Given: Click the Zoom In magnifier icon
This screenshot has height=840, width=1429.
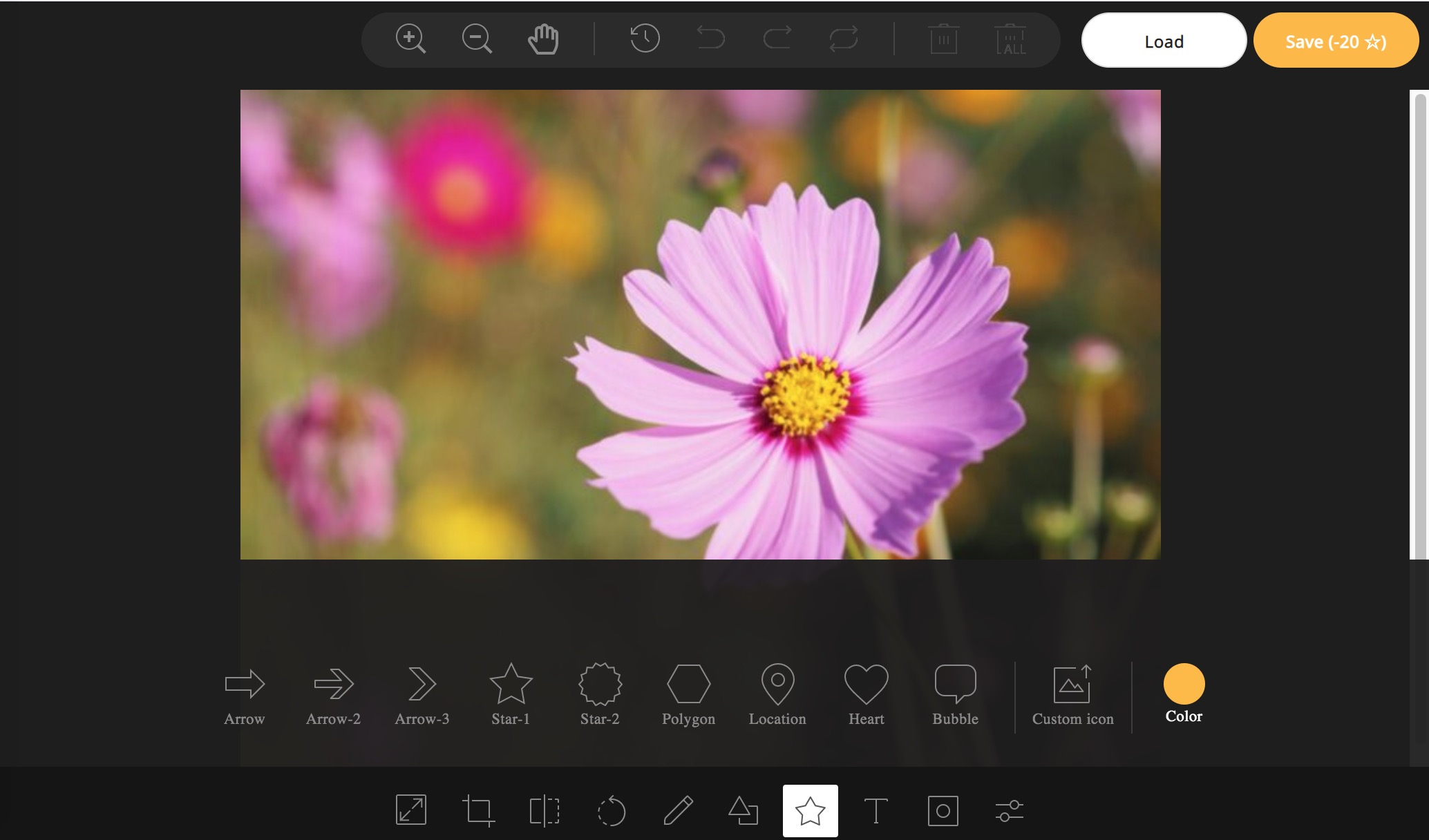Looking at the screenshot, I should coord(410,39).
